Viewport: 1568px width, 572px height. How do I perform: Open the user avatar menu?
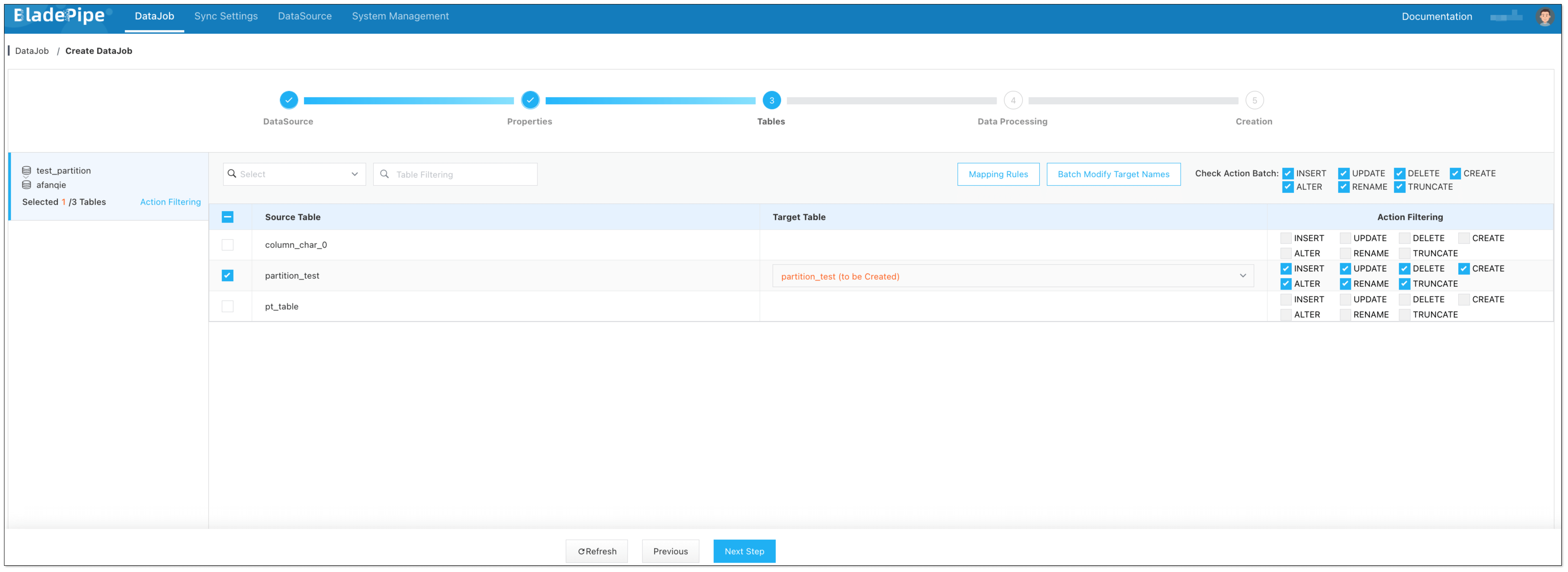coord(1544,17)
